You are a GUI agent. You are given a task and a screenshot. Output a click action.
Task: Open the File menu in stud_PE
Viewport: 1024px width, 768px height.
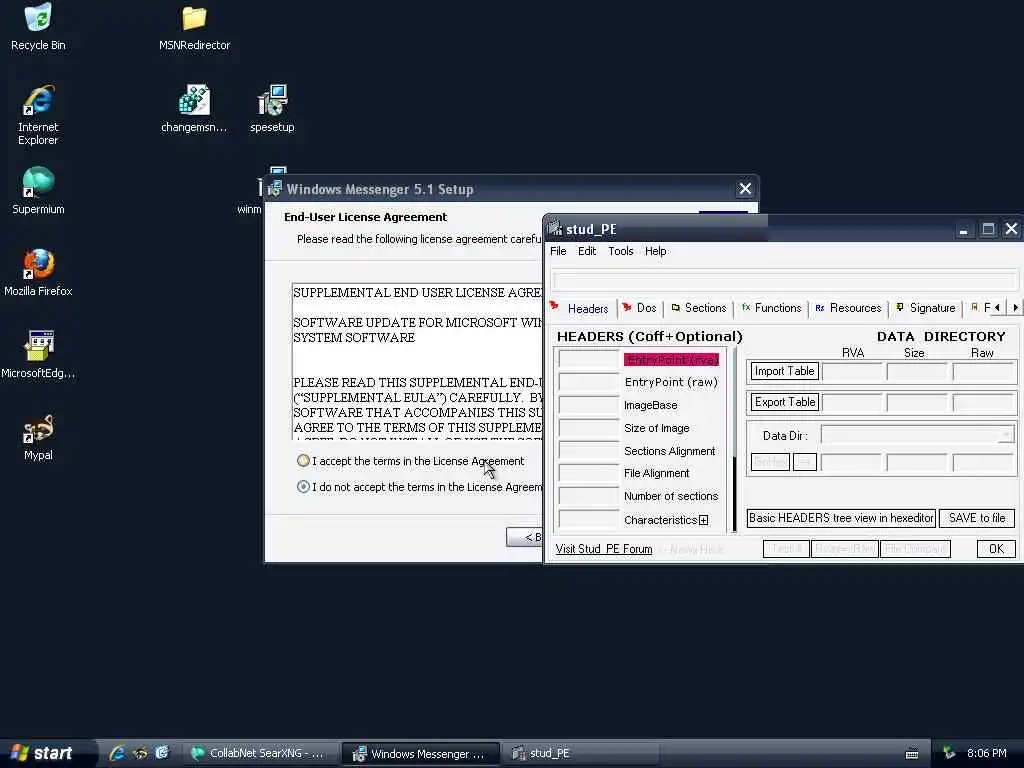coord(558,251)
